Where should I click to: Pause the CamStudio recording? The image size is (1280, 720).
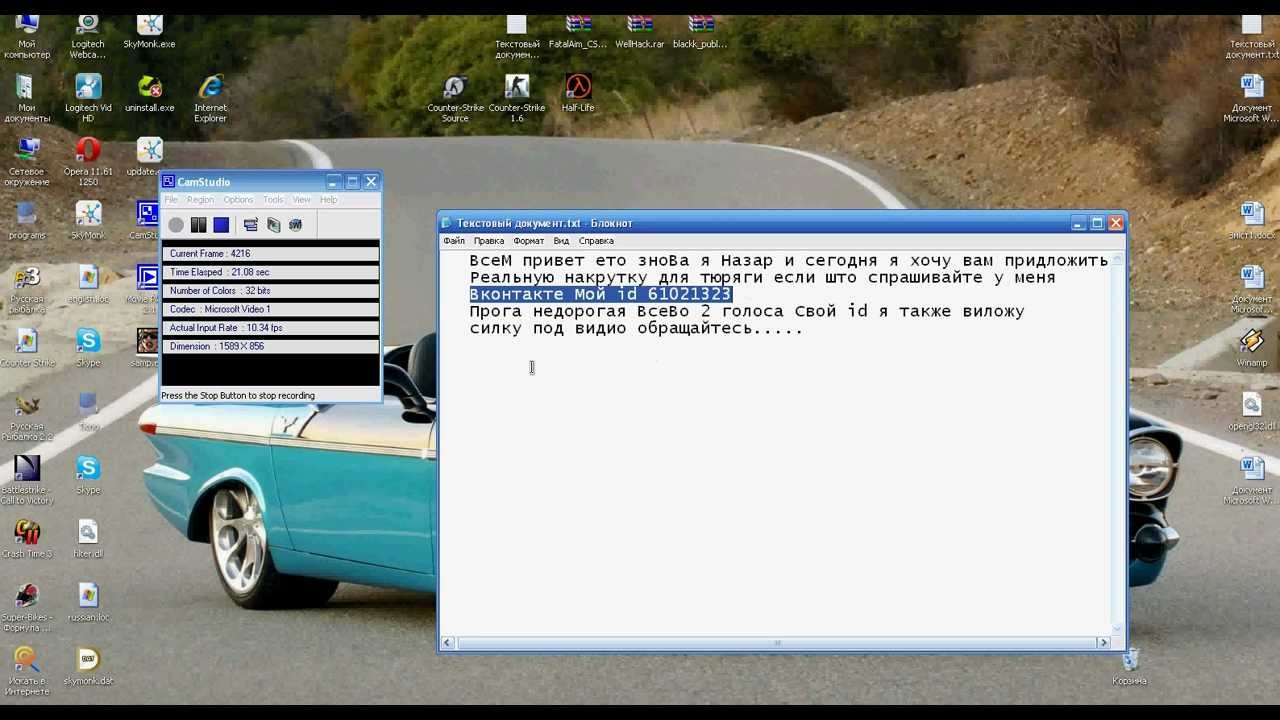tap(199, 225)
